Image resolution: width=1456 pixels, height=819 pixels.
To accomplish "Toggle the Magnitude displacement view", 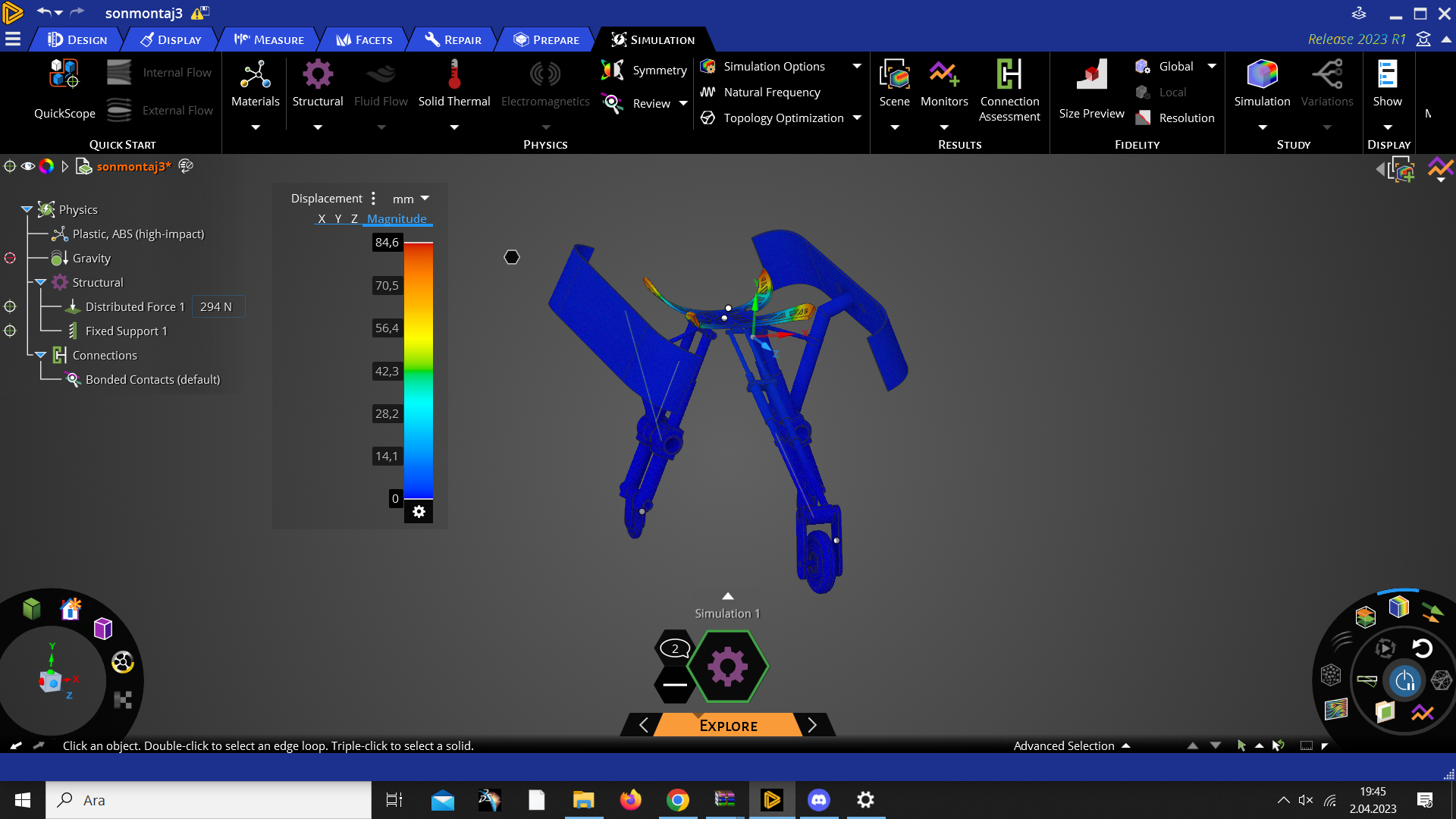I will [x=398, y=218].
